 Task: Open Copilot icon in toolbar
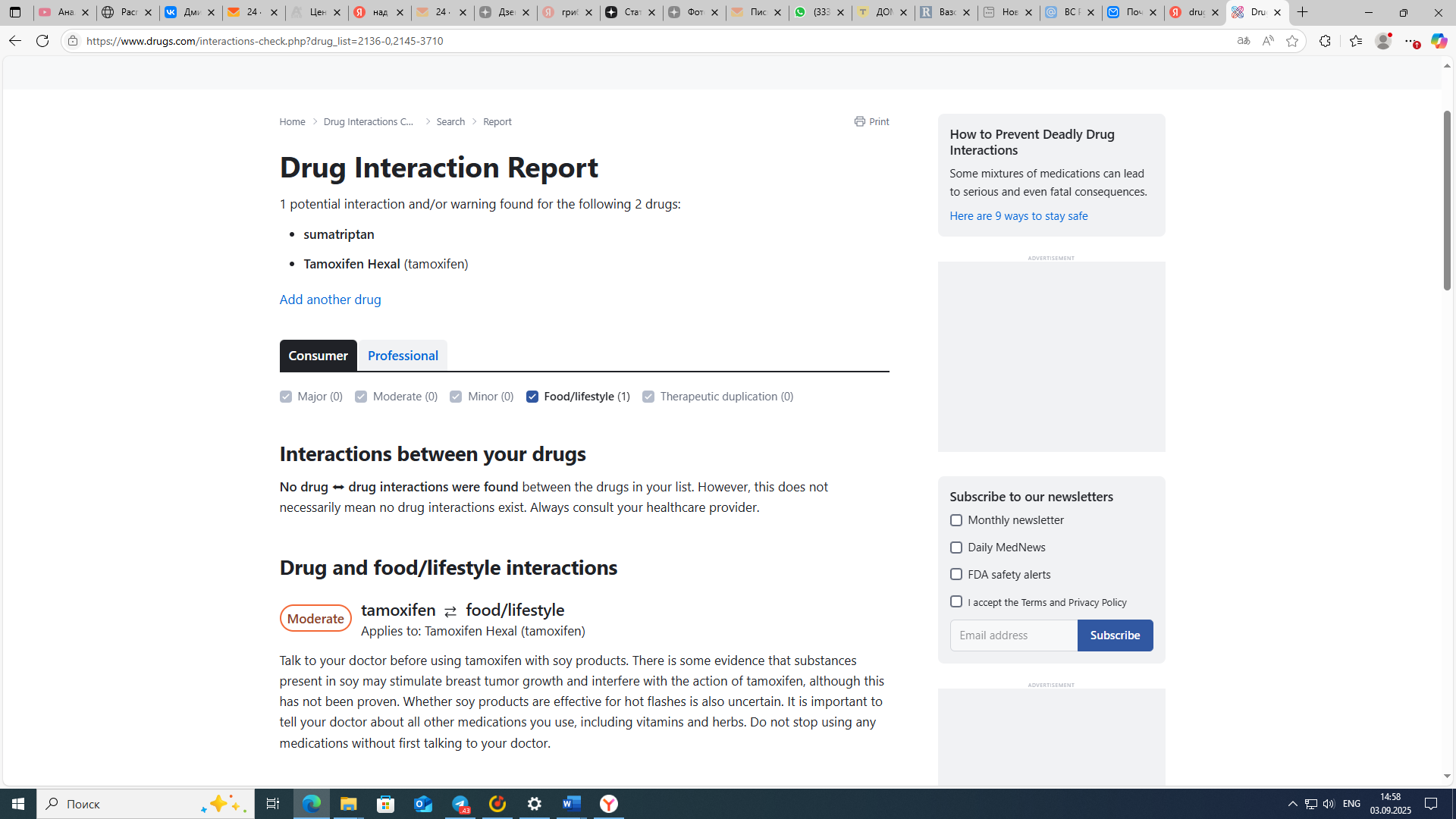(1438, 41)
